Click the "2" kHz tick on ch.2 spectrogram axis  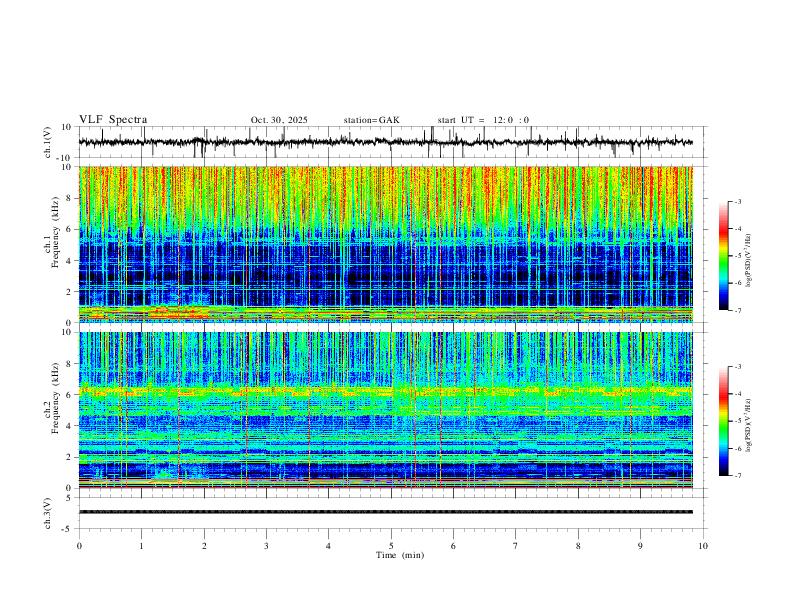pos(69,457)
